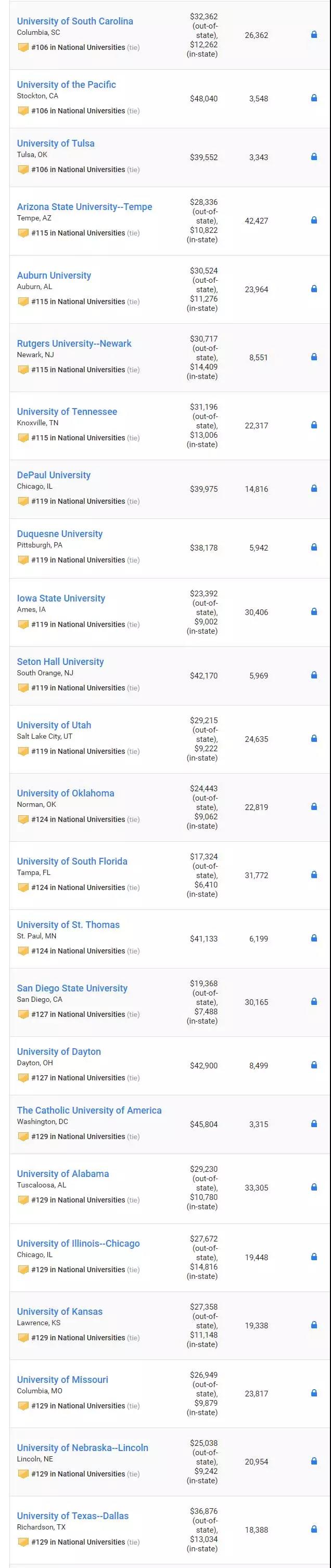The height and width of the screenshot is (1568, 331).
Task: Click the lock icon in the University of Tulsa row
Action: tap(314, 157)
